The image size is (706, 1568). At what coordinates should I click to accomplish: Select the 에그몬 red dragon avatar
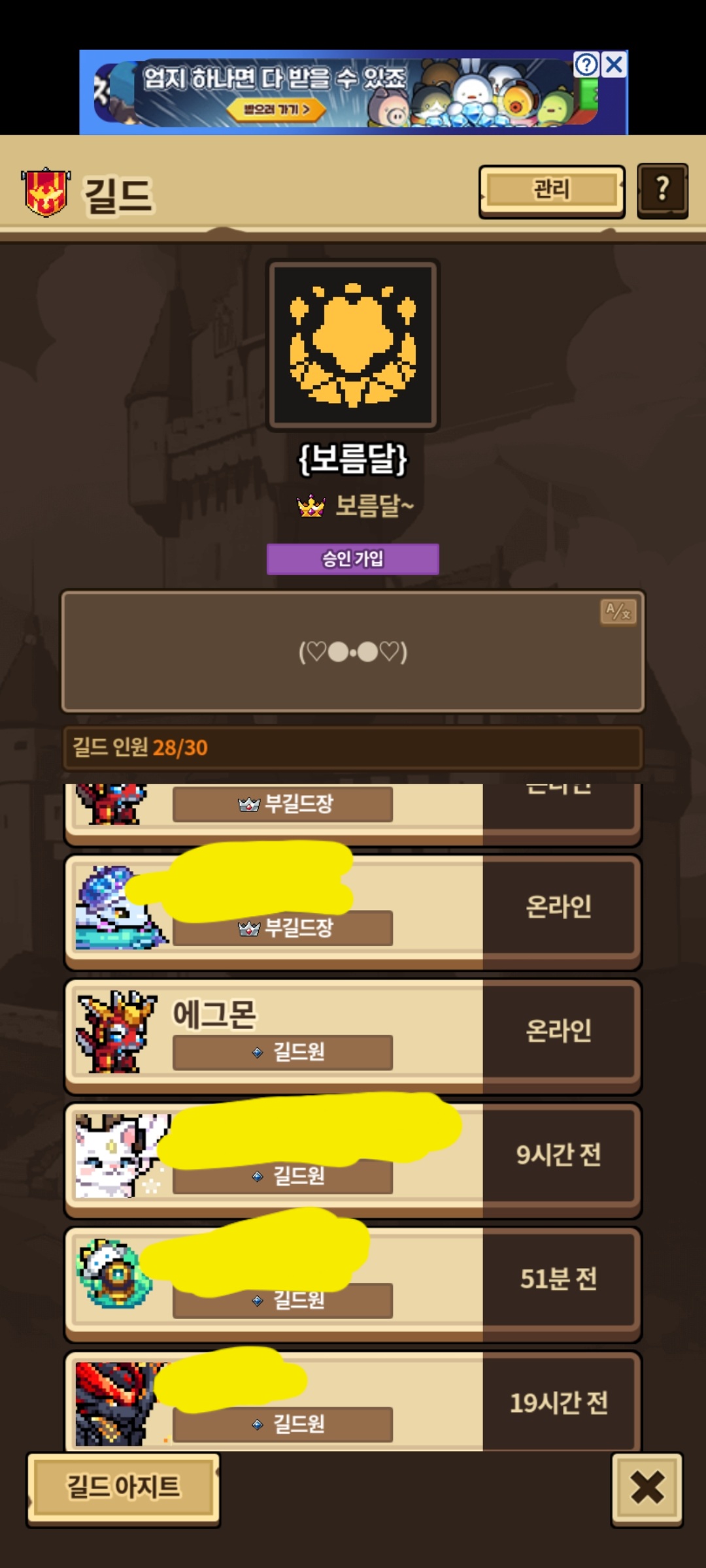pos(116,1032)
